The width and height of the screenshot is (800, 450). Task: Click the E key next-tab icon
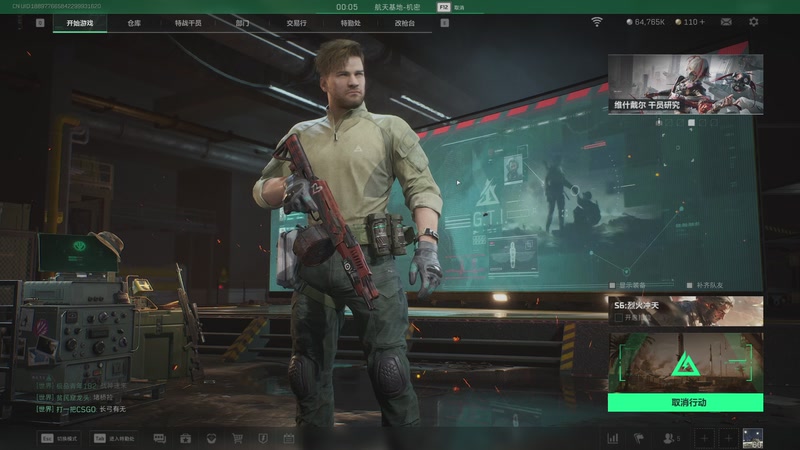pyautogui.click(x=444, y=23)
